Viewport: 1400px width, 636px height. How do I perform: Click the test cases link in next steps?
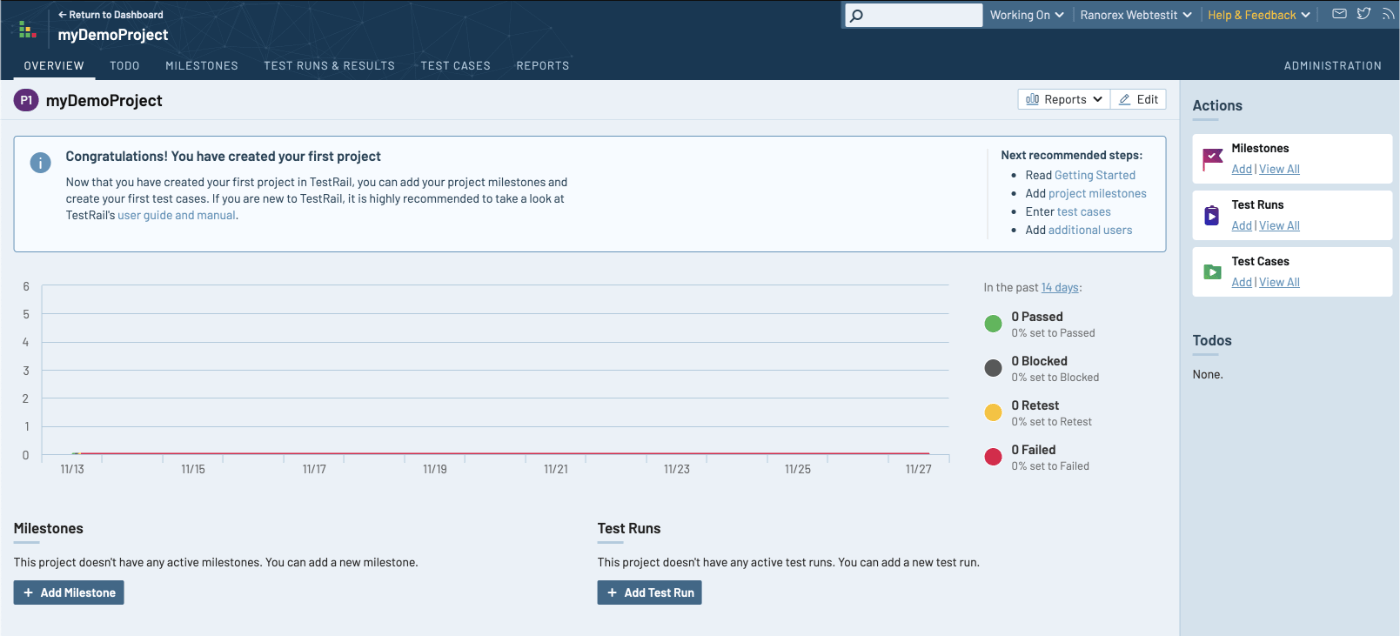point(1084,212)
